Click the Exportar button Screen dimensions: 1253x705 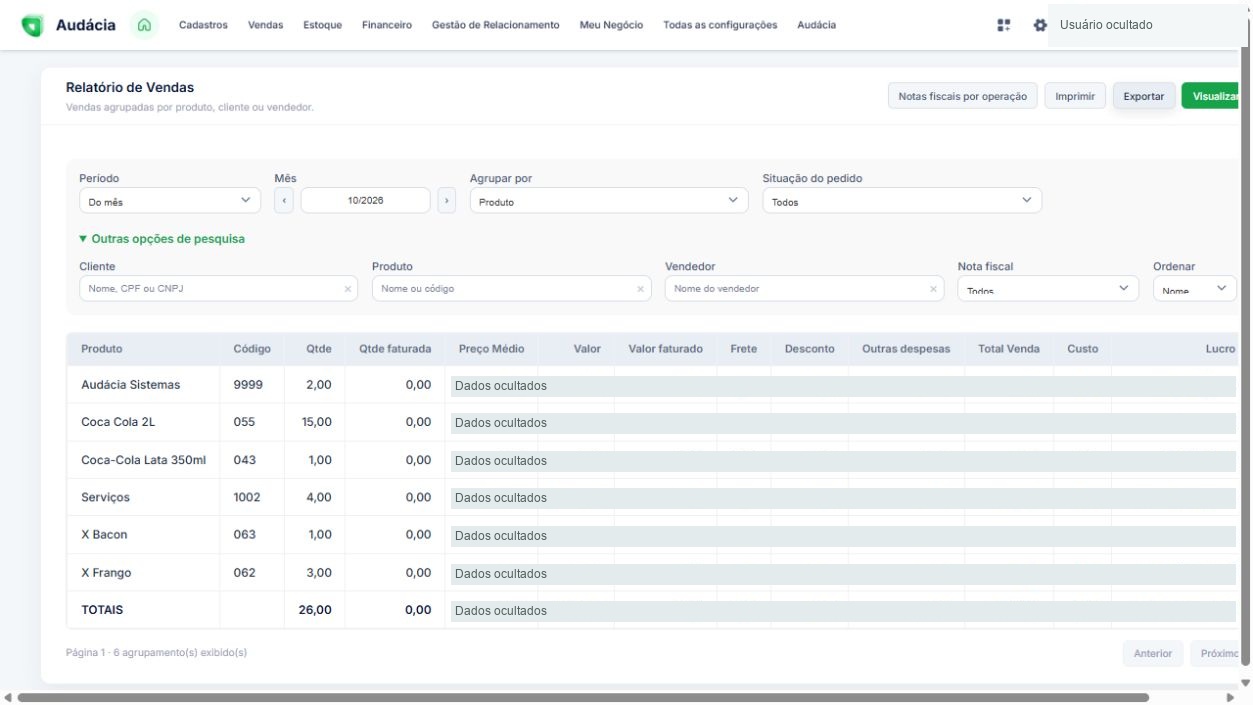tap(1144, 96)
